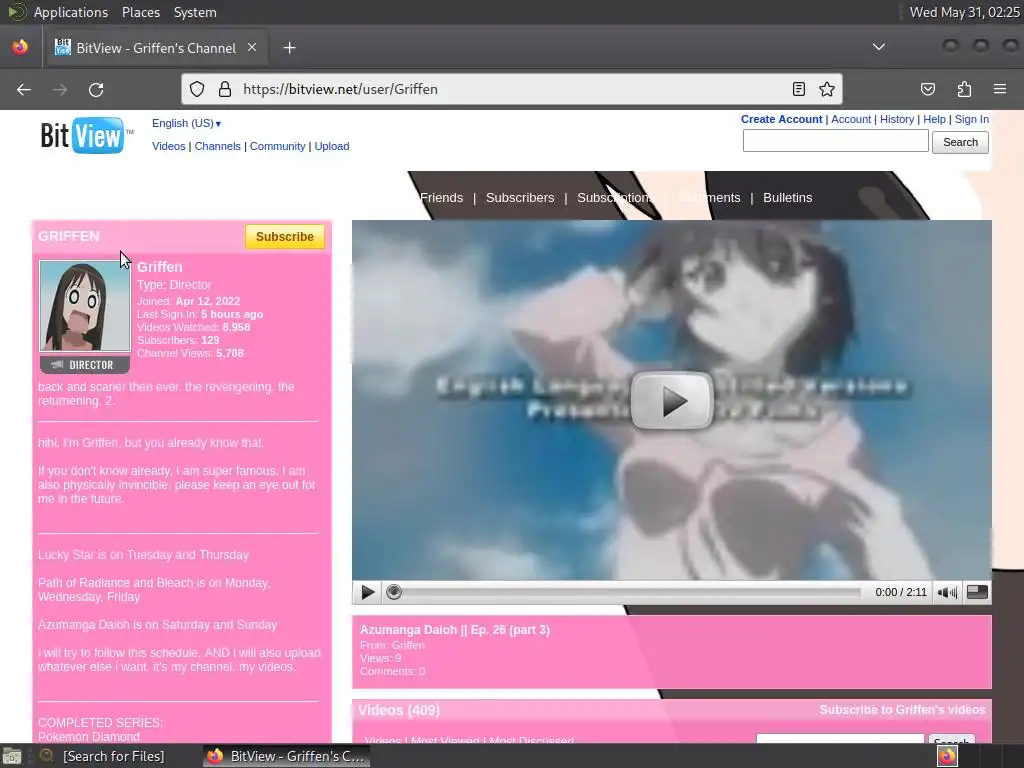Click the Firefox back arrow
The image size is (1024, 768).
(24, 89)
